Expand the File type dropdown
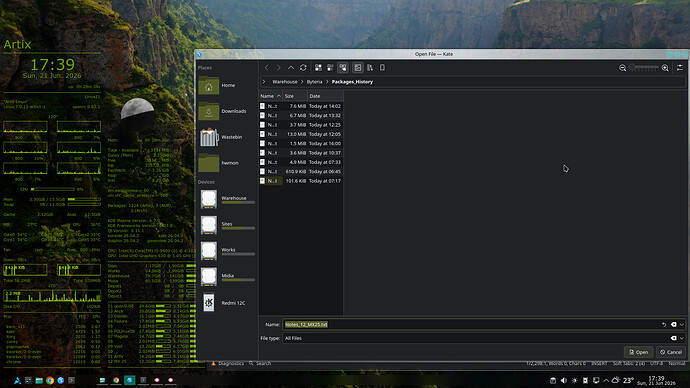 [682, 338]
